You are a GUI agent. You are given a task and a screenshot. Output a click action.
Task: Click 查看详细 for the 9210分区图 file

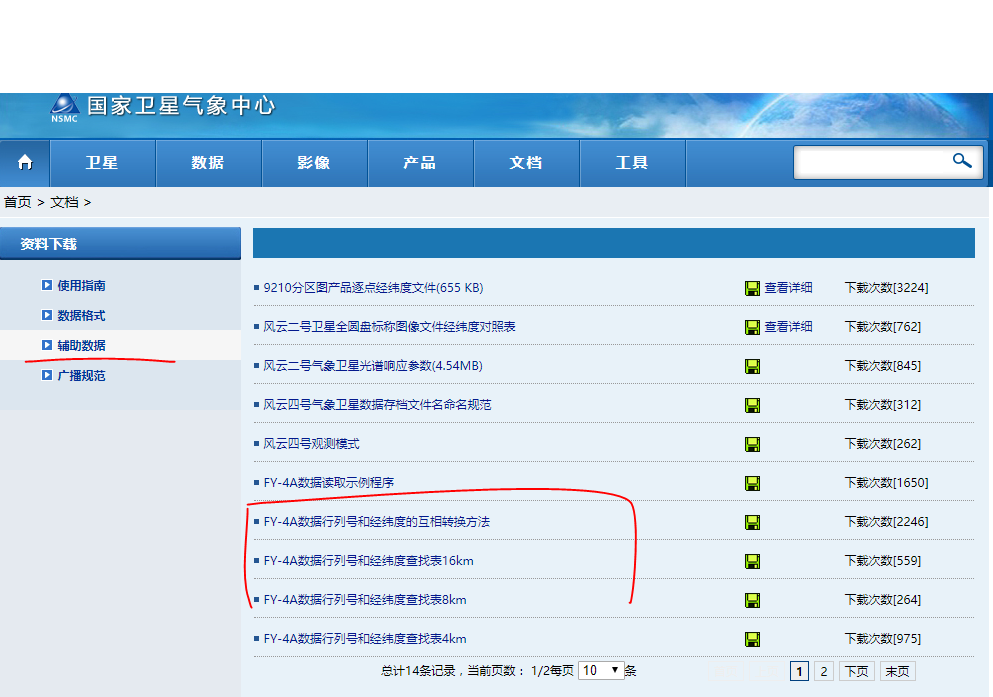click(x=790, y=287)
